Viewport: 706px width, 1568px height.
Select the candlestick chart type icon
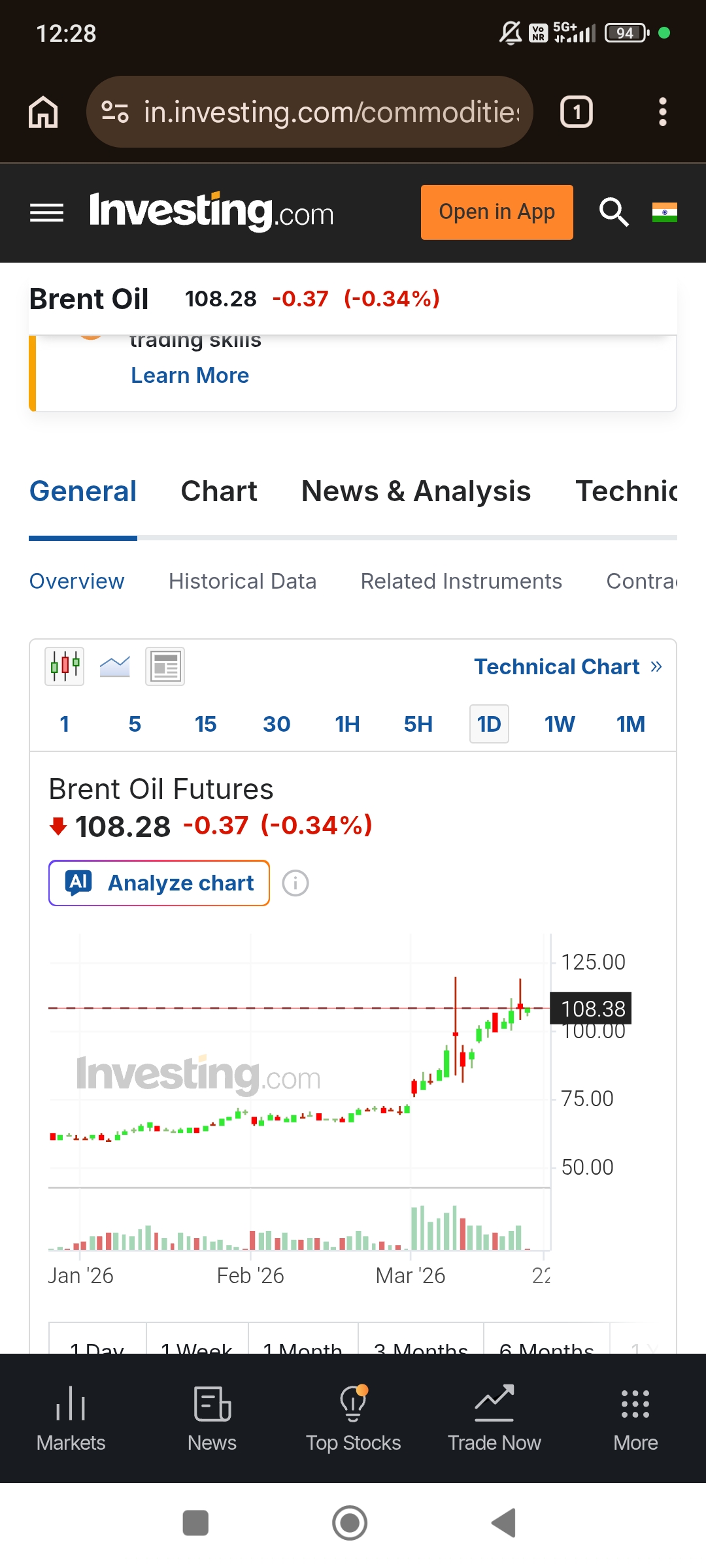tap(65, 666)
